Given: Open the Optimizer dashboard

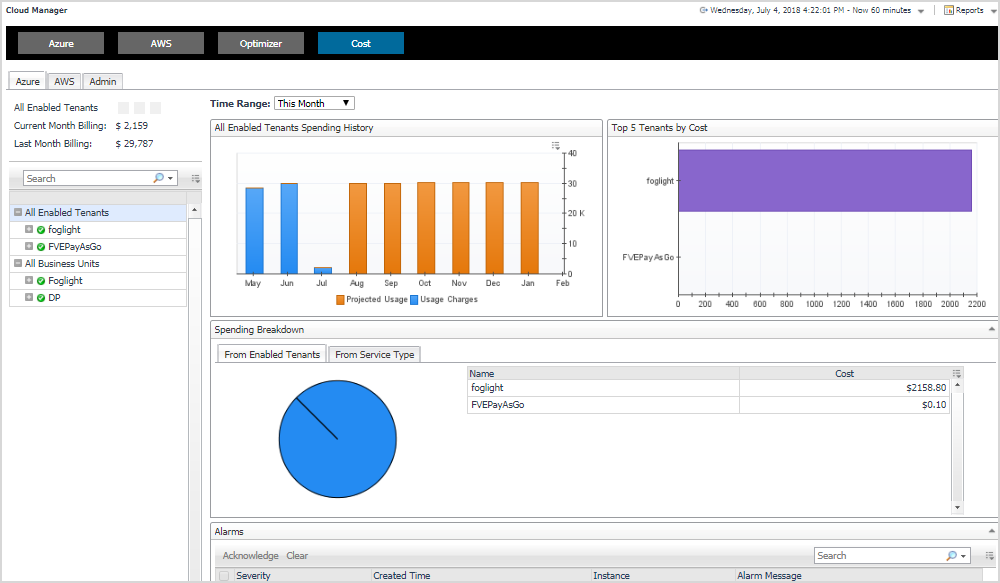Looking at the screenshot, I should click(x=261, y=43).
